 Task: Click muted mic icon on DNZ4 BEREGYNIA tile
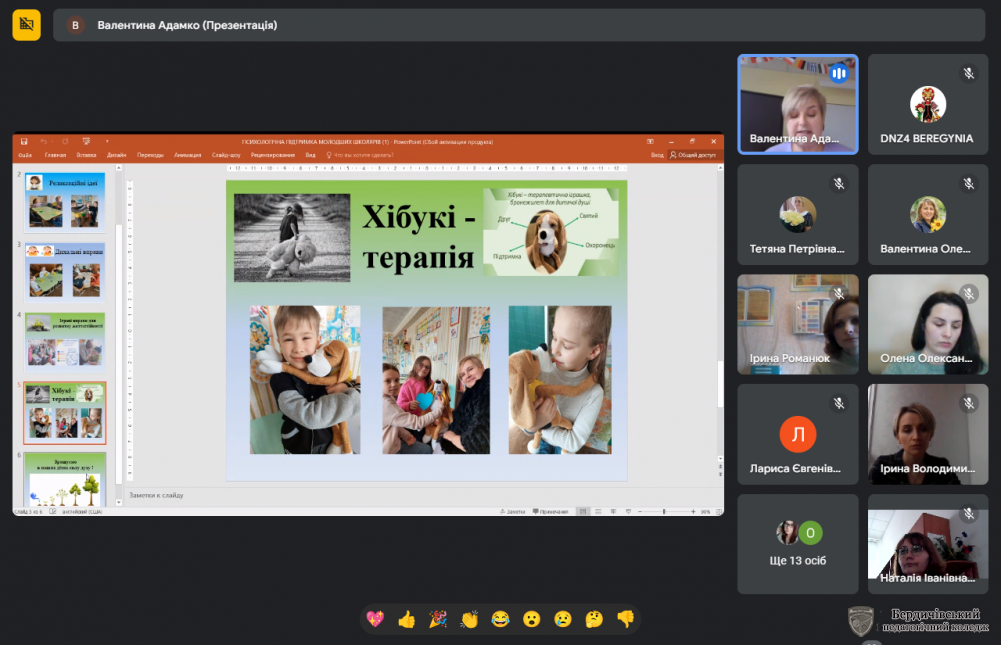tap(968, 73)
